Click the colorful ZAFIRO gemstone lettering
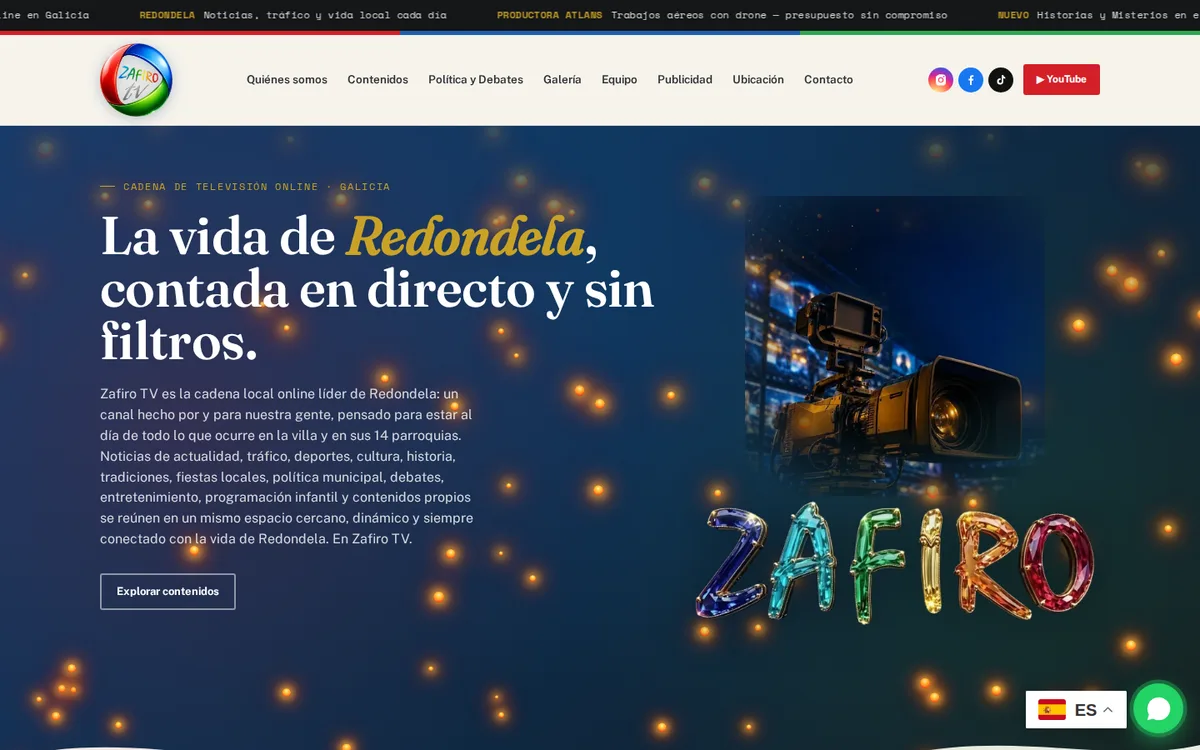The width and height of the screenshot is (1200, 750). 895,562
